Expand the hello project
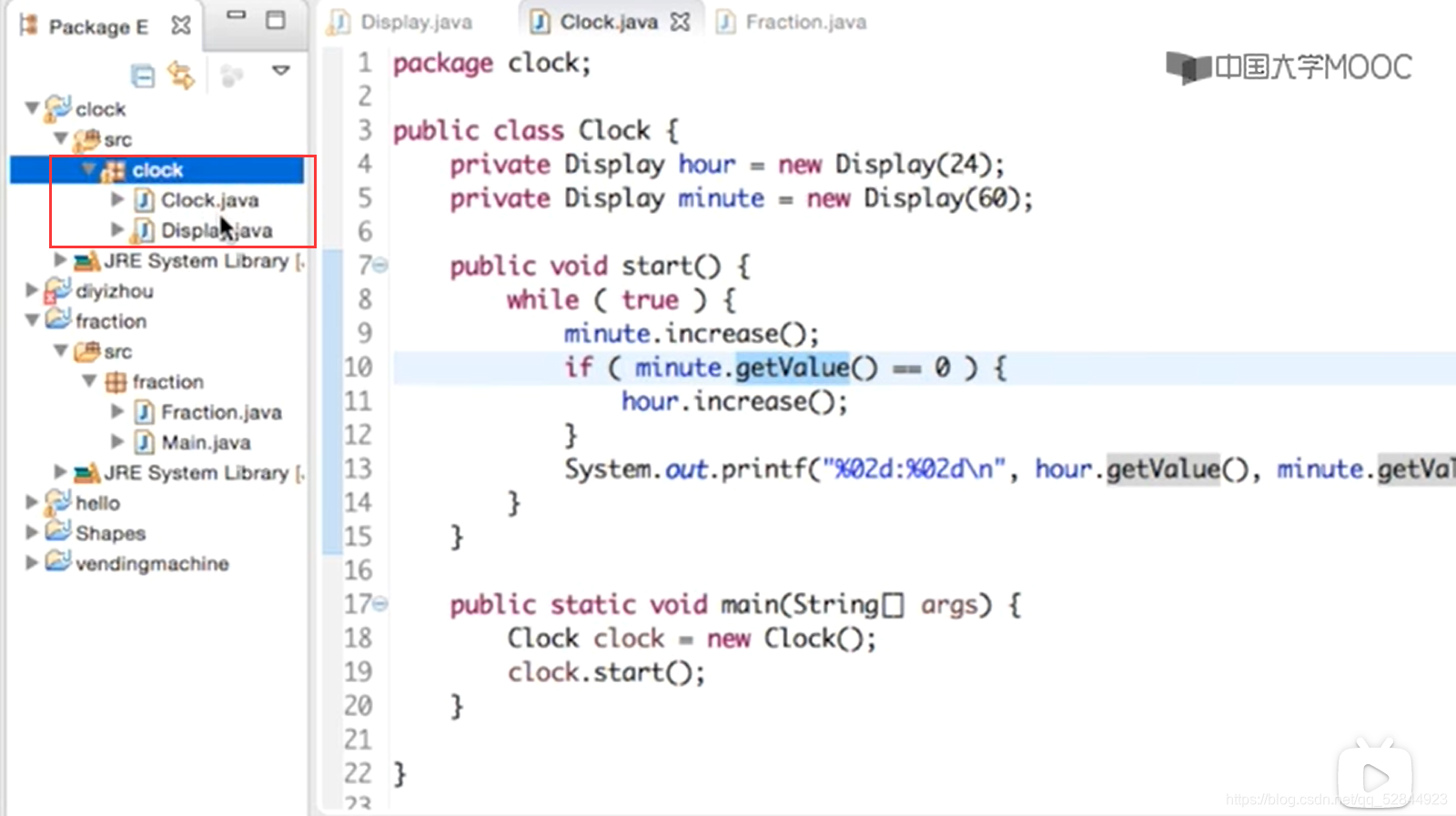1456x816 pixels. (32, 502)
